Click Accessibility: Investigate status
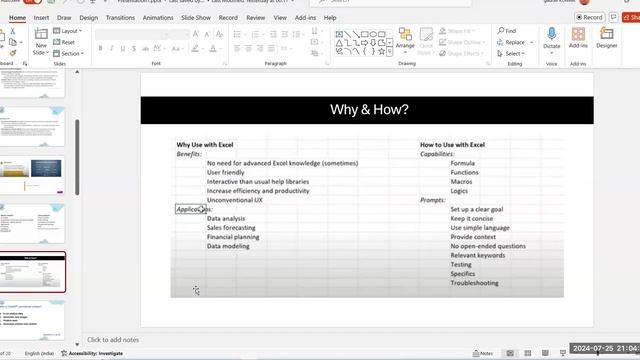 coord(92,353)
